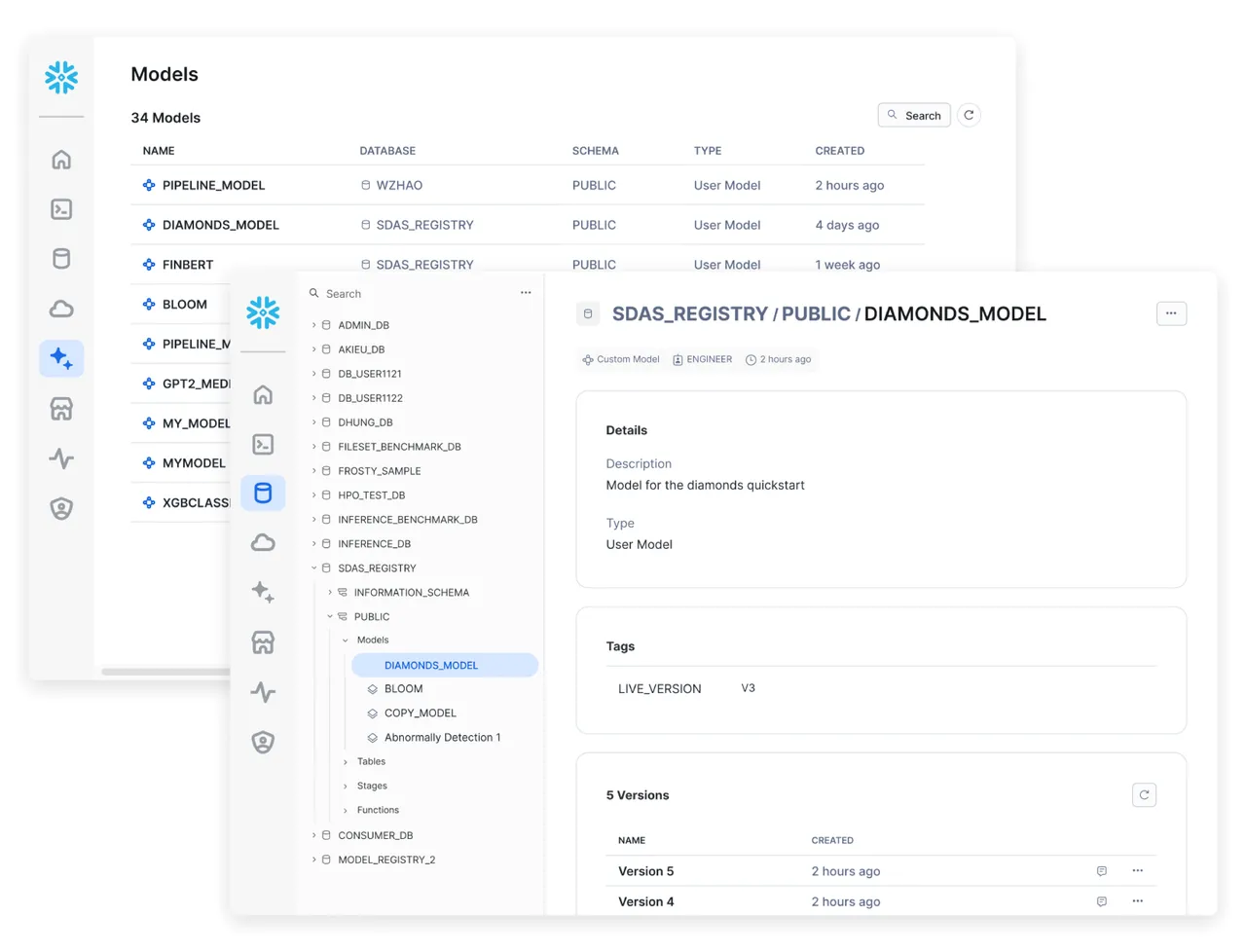Viewport: 1246px width, 952px height.
Task: Select DIAMONDS_MODEL in object tree
Action: click(445, 665)
